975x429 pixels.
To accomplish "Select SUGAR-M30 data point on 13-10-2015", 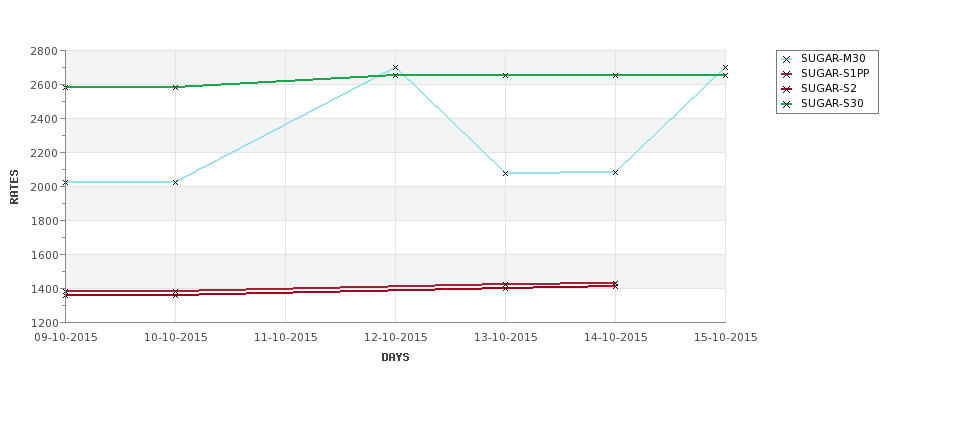I will click(506, 173).
